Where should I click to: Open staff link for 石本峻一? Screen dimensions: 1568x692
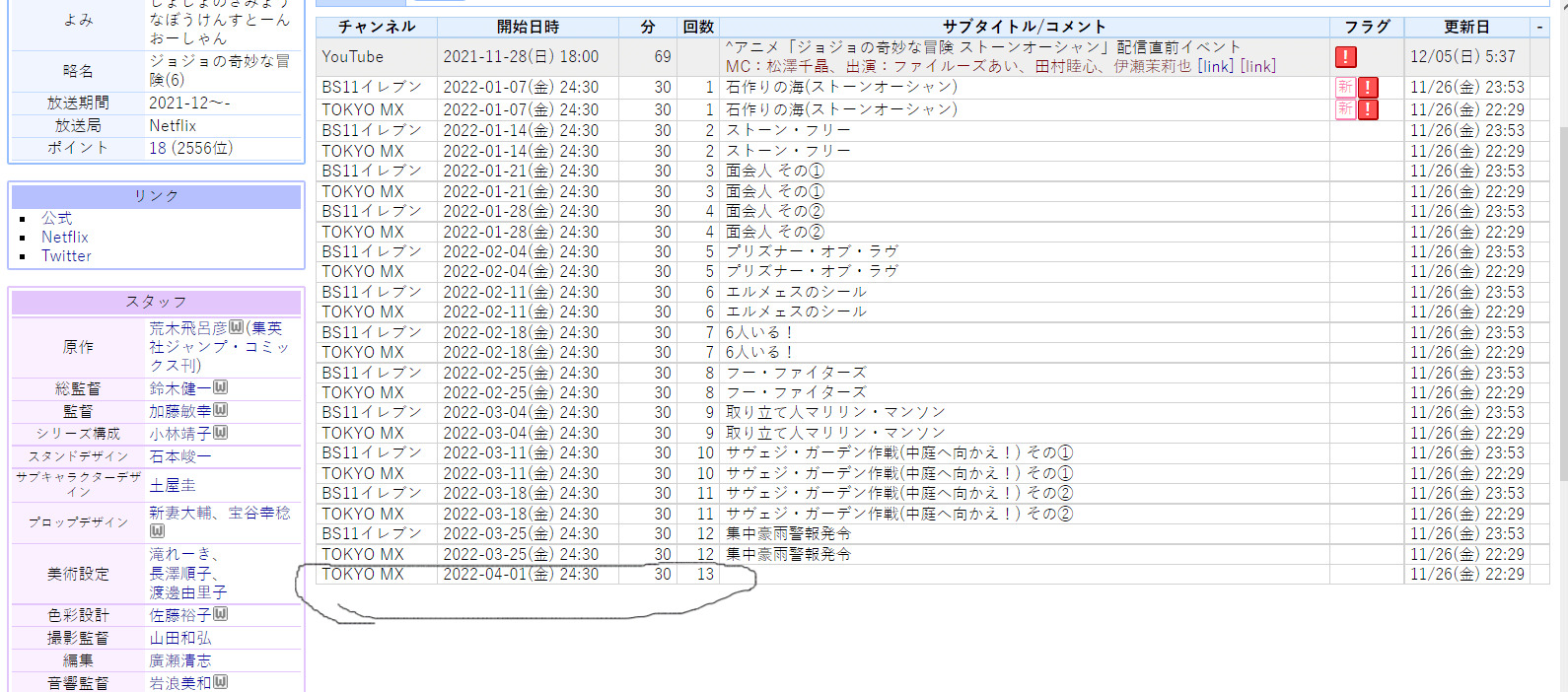(179, 456)
